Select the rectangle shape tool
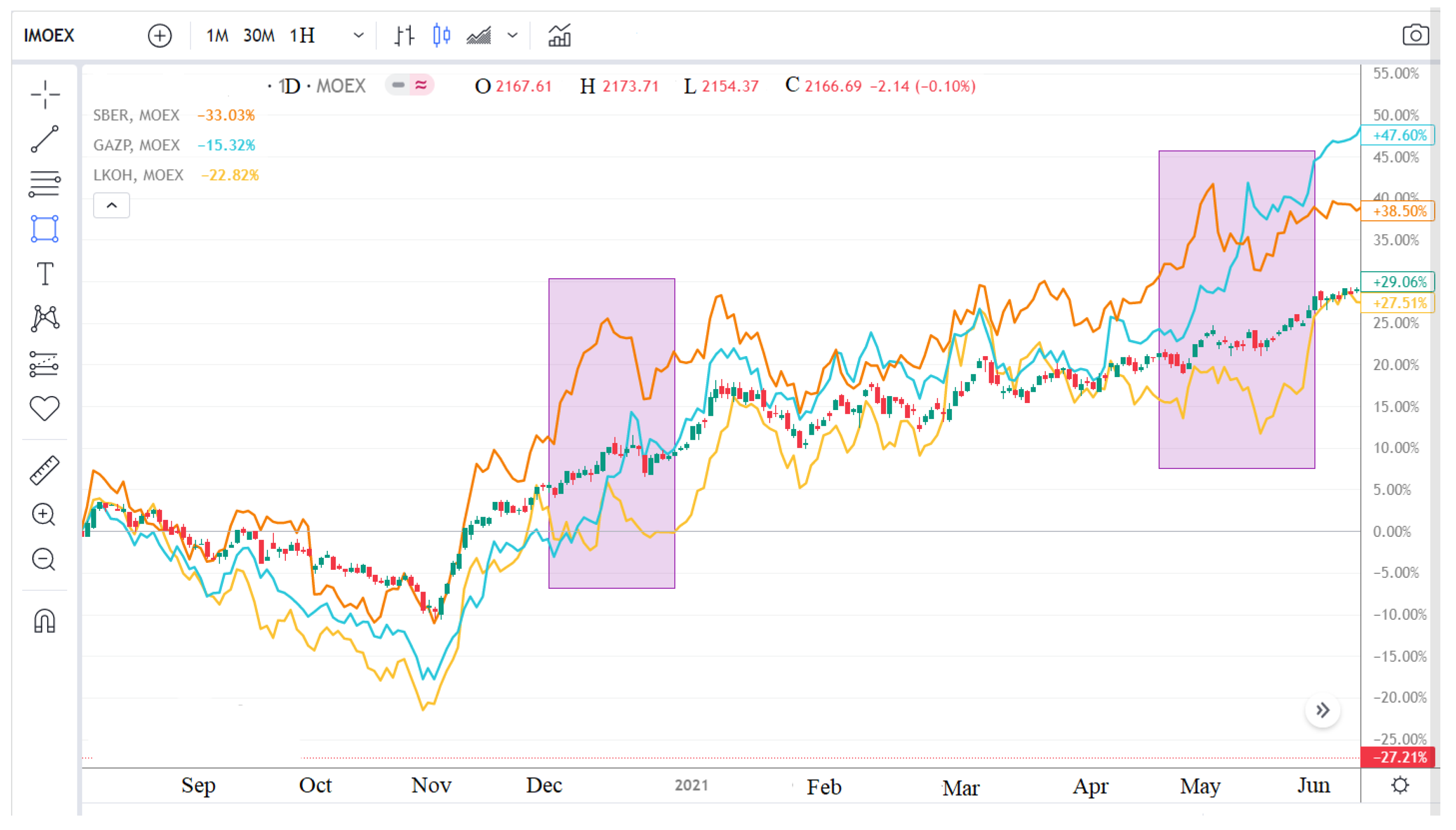Screen dimensions: 1456x830 pos(44,228)
